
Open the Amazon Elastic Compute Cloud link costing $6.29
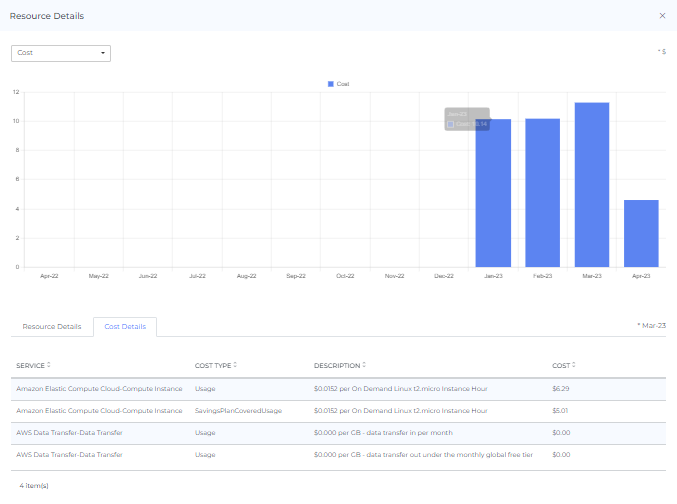point(98,388)
